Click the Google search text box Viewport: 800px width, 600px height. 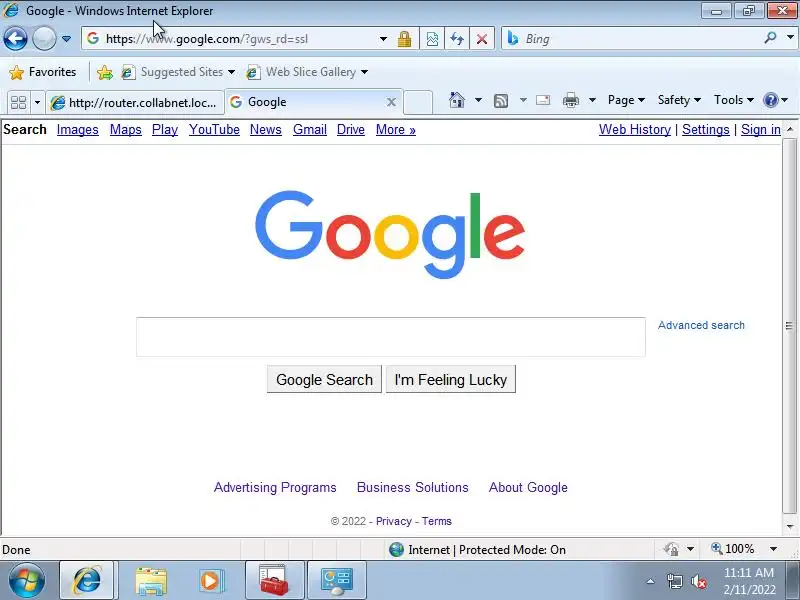(x=391, y=337)
